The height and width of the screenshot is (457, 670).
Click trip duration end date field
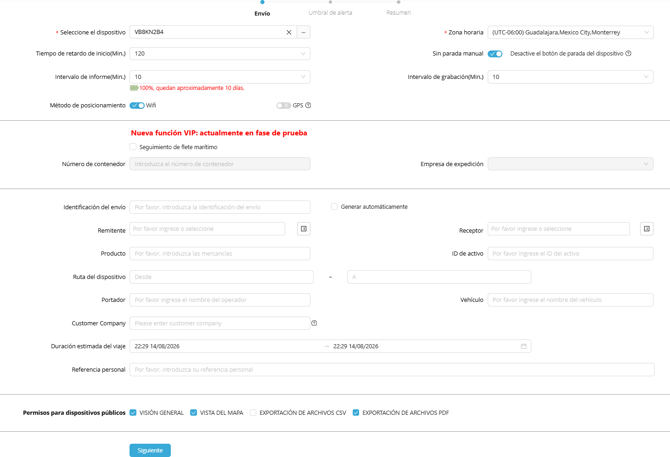(356, 346)
